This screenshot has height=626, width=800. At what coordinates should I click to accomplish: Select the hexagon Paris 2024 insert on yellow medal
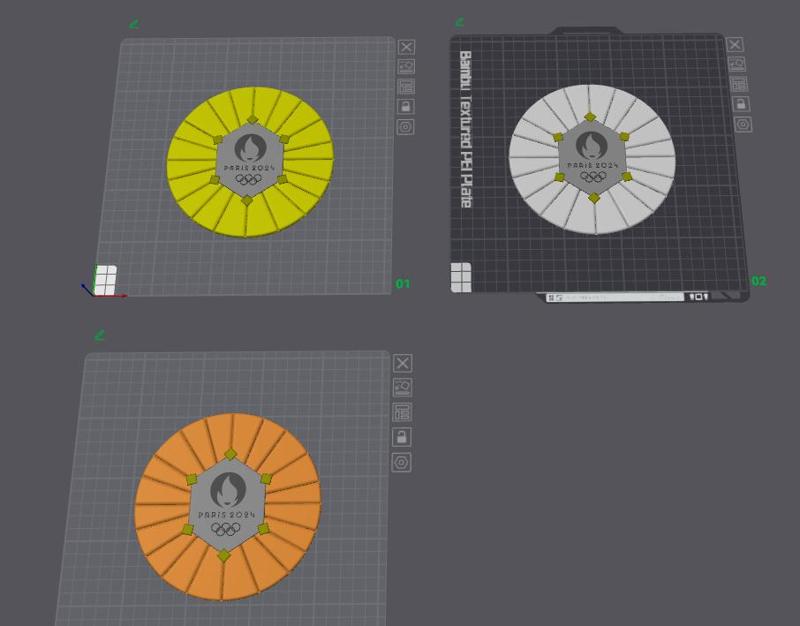point(249,160)
